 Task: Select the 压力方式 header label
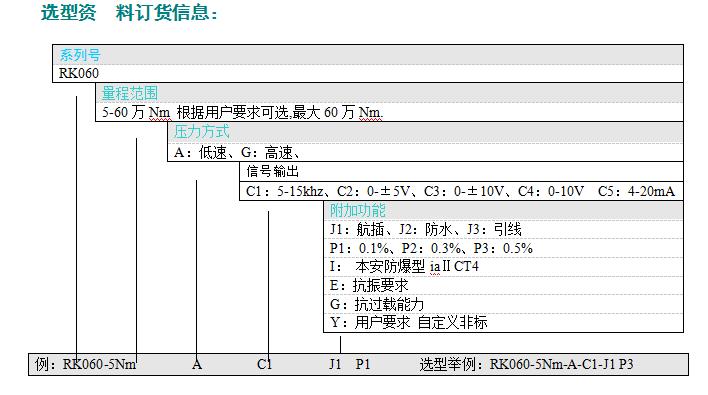[x=201, y=132]
